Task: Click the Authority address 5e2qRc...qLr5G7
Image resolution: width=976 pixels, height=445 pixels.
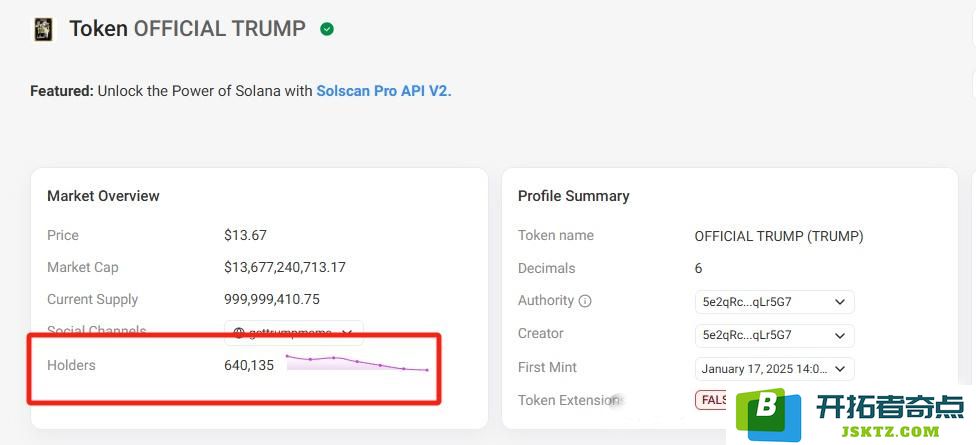Action: 747,302
